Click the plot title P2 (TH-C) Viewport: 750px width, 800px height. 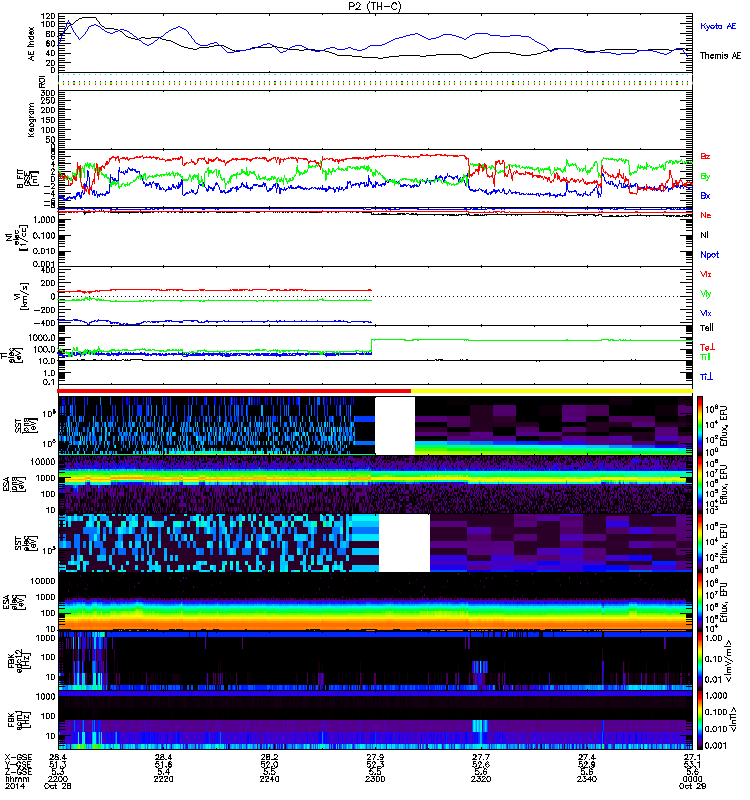click(375, 6)
